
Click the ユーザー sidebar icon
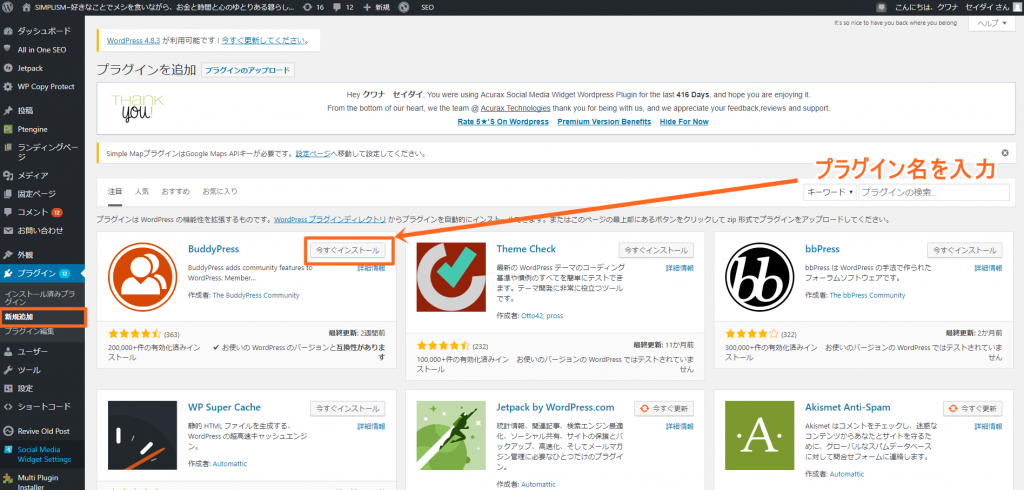tap(8, 351)
